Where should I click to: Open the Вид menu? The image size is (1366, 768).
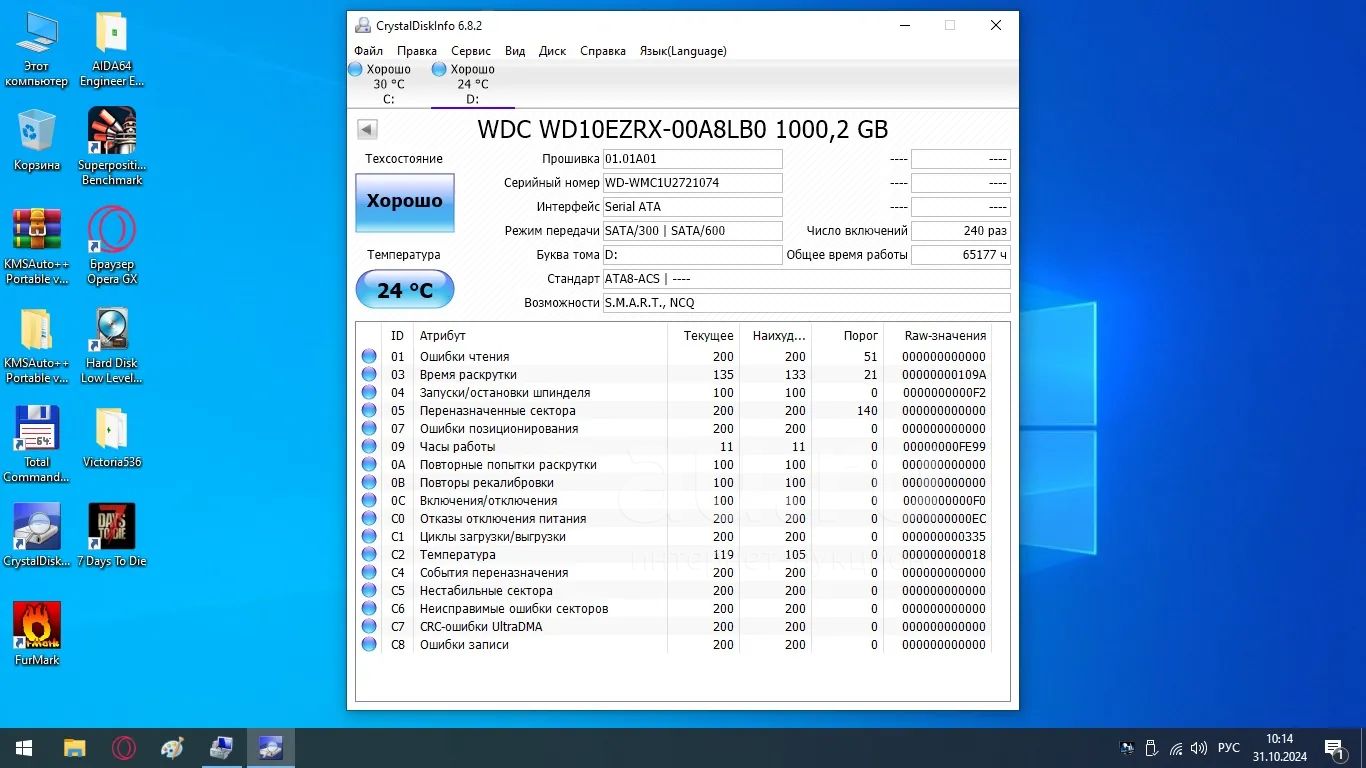515,51
